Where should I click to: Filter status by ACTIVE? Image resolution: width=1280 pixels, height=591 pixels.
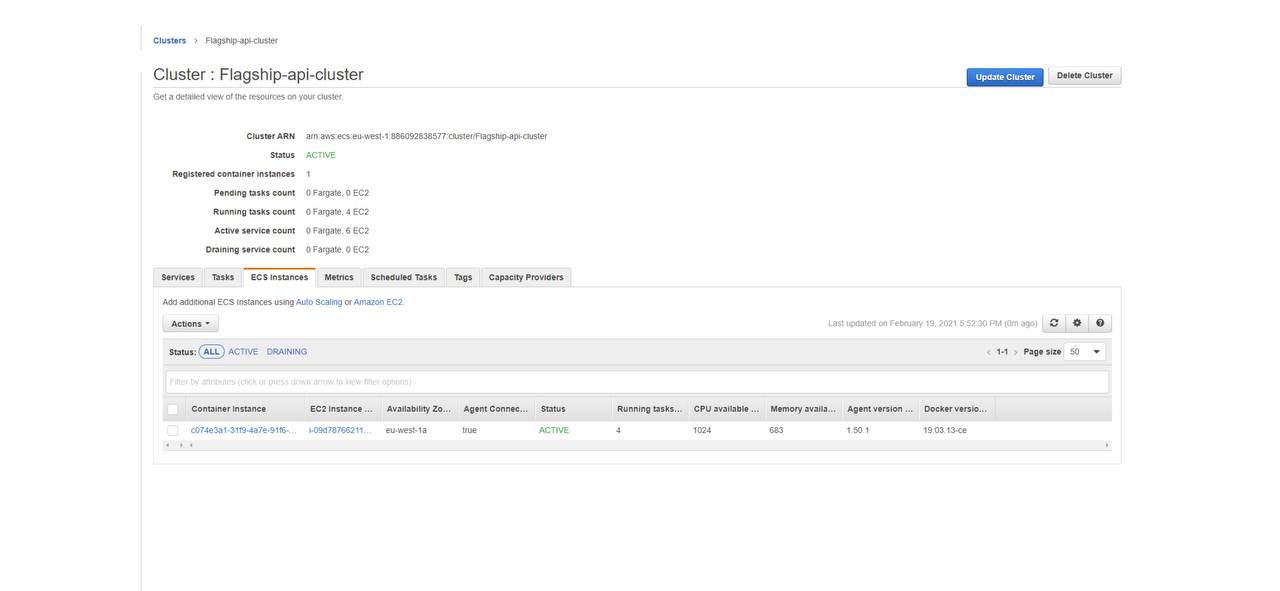pyautogui.click(x=243, y=352)
